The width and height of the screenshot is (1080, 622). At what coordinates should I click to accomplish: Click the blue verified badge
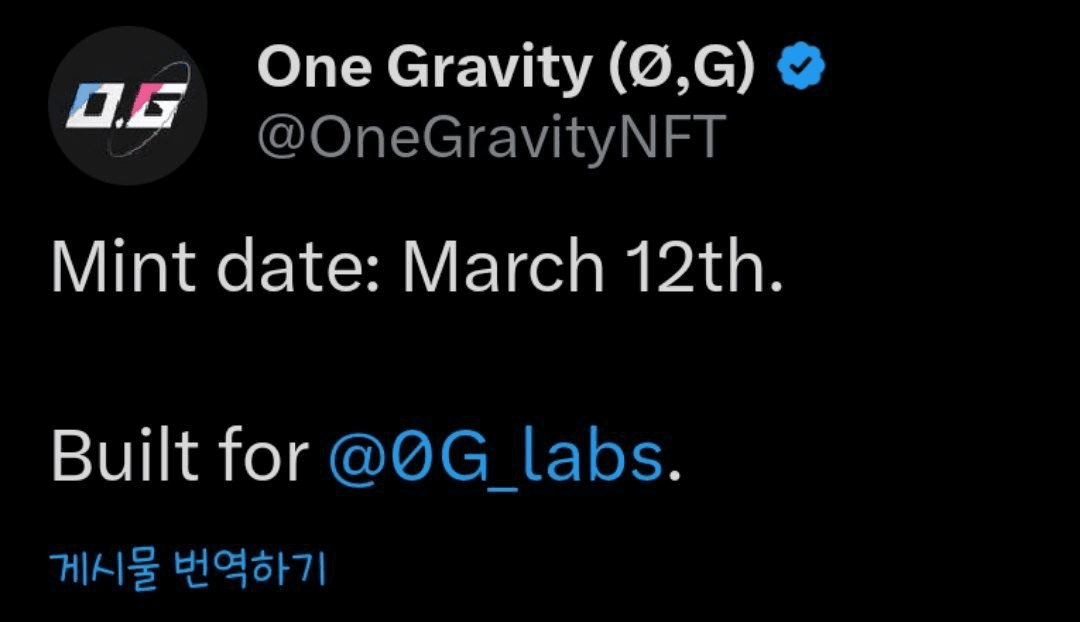click(x=801, y=65)
